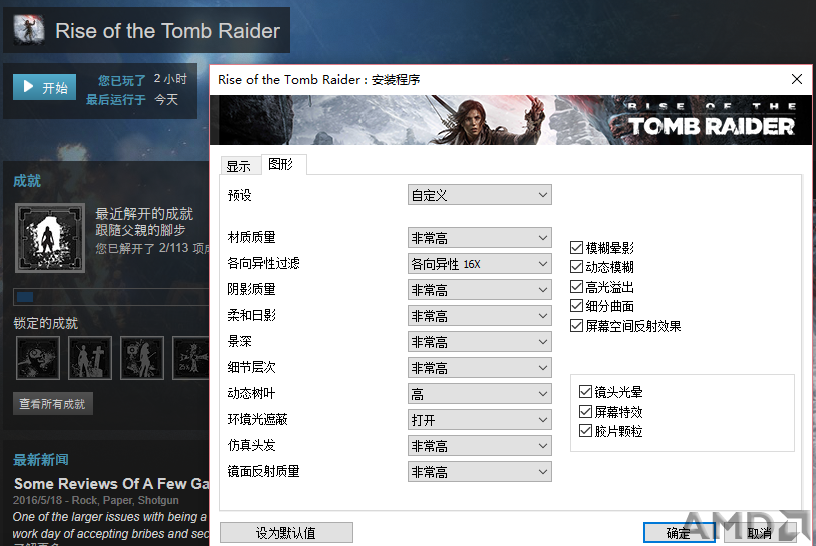
Task: Open the 细节层次 dropdown
Action: tap(479, 367)
